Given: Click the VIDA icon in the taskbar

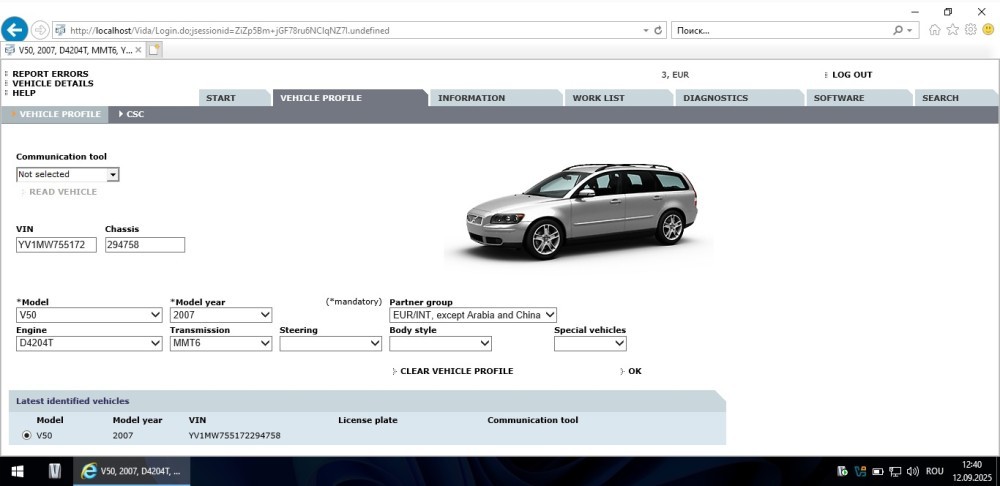Looking at the screenshot, I should point(56,470).
